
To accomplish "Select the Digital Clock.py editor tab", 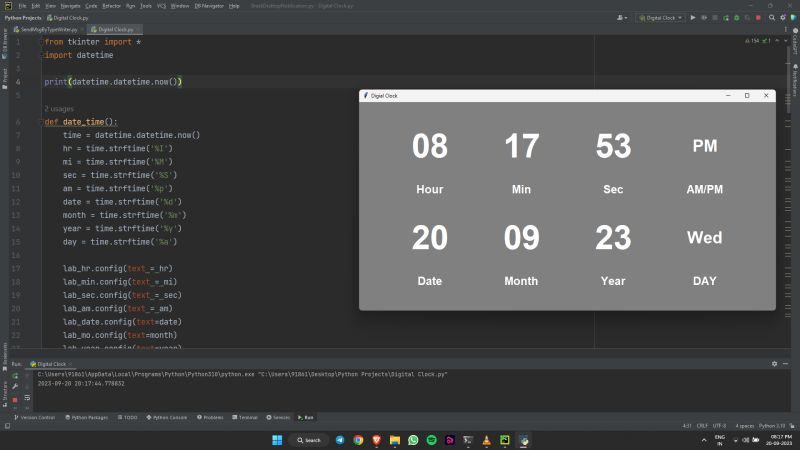I will pyautogui.click(x=114, y=30).
